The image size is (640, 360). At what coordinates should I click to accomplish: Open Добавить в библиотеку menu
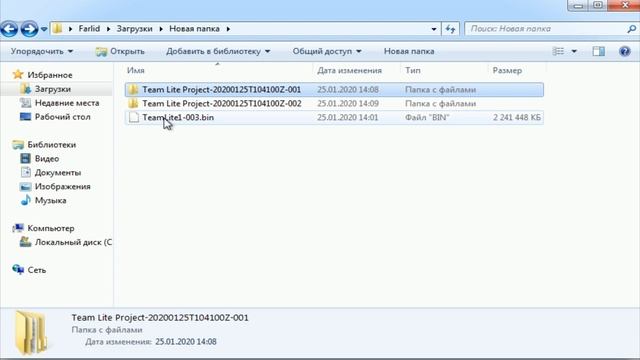coord(218,51)
